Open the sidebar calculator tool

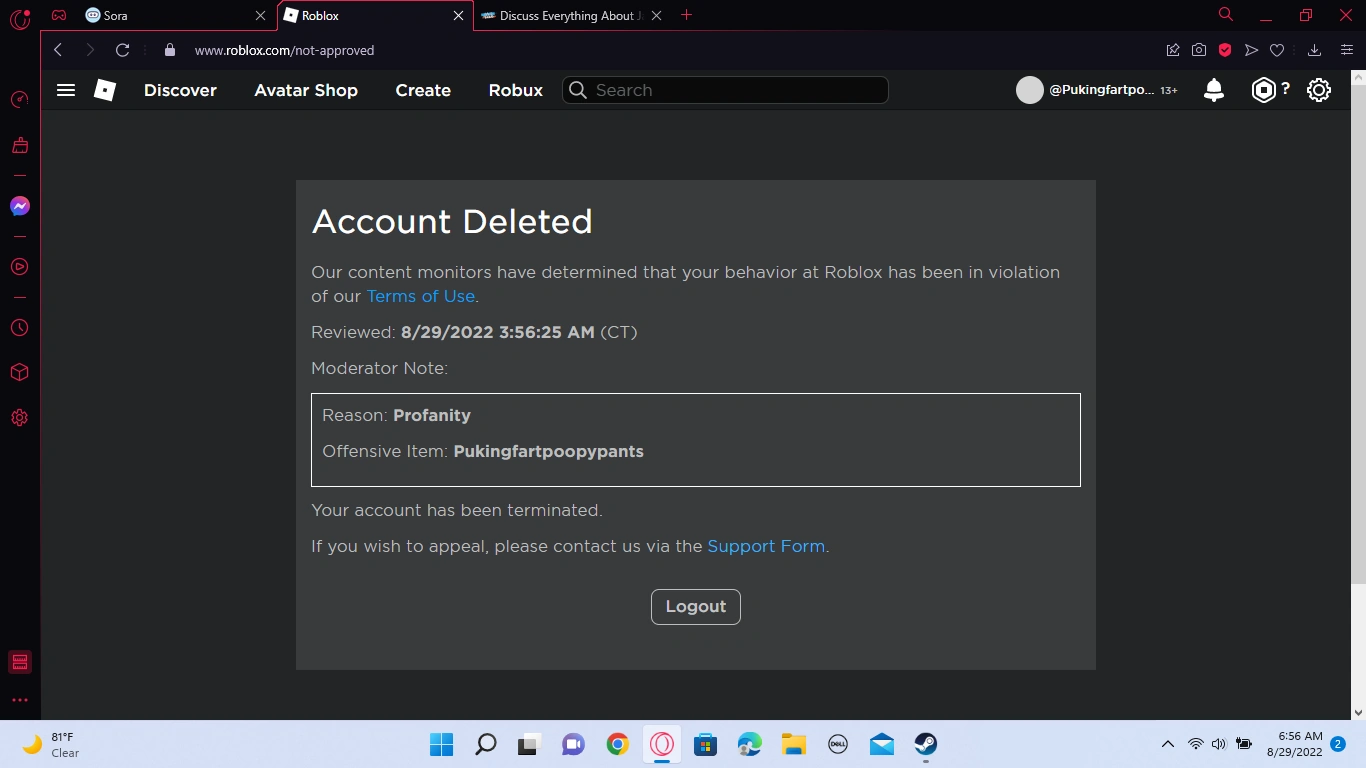19,661
